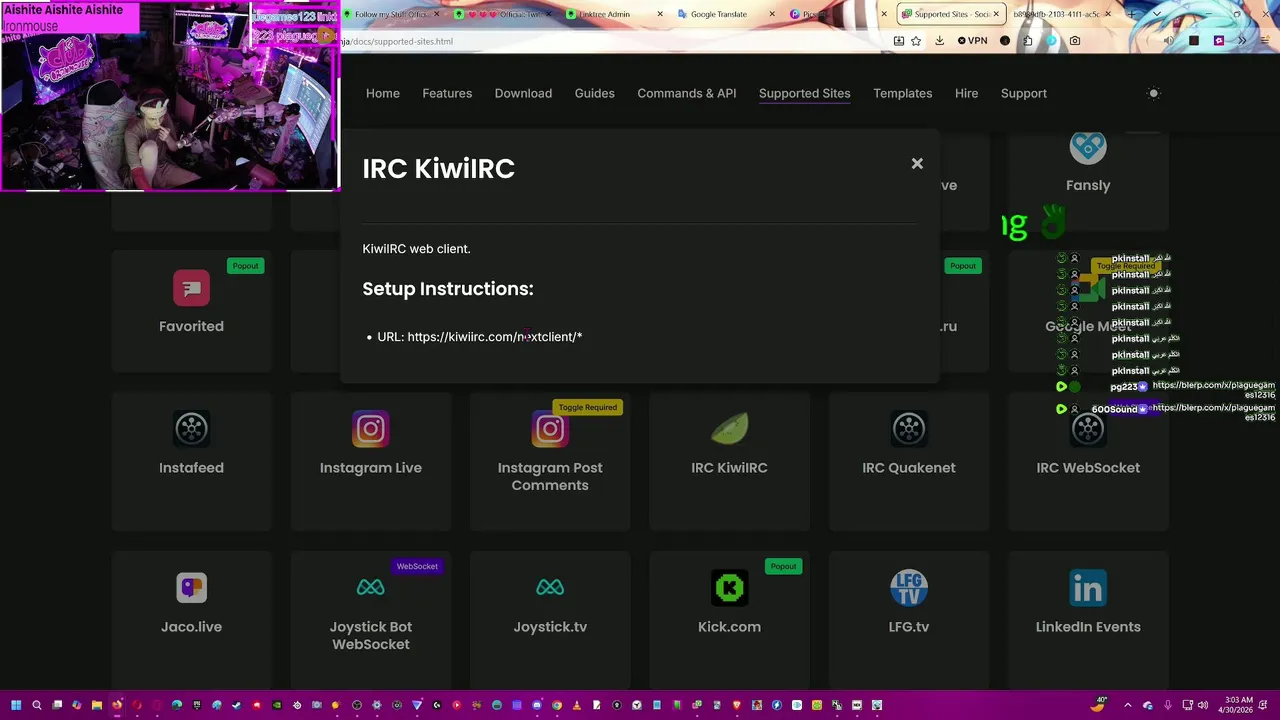Click the LFG.tv logo icon
1280x720 pixels.
tap(909, 588)
